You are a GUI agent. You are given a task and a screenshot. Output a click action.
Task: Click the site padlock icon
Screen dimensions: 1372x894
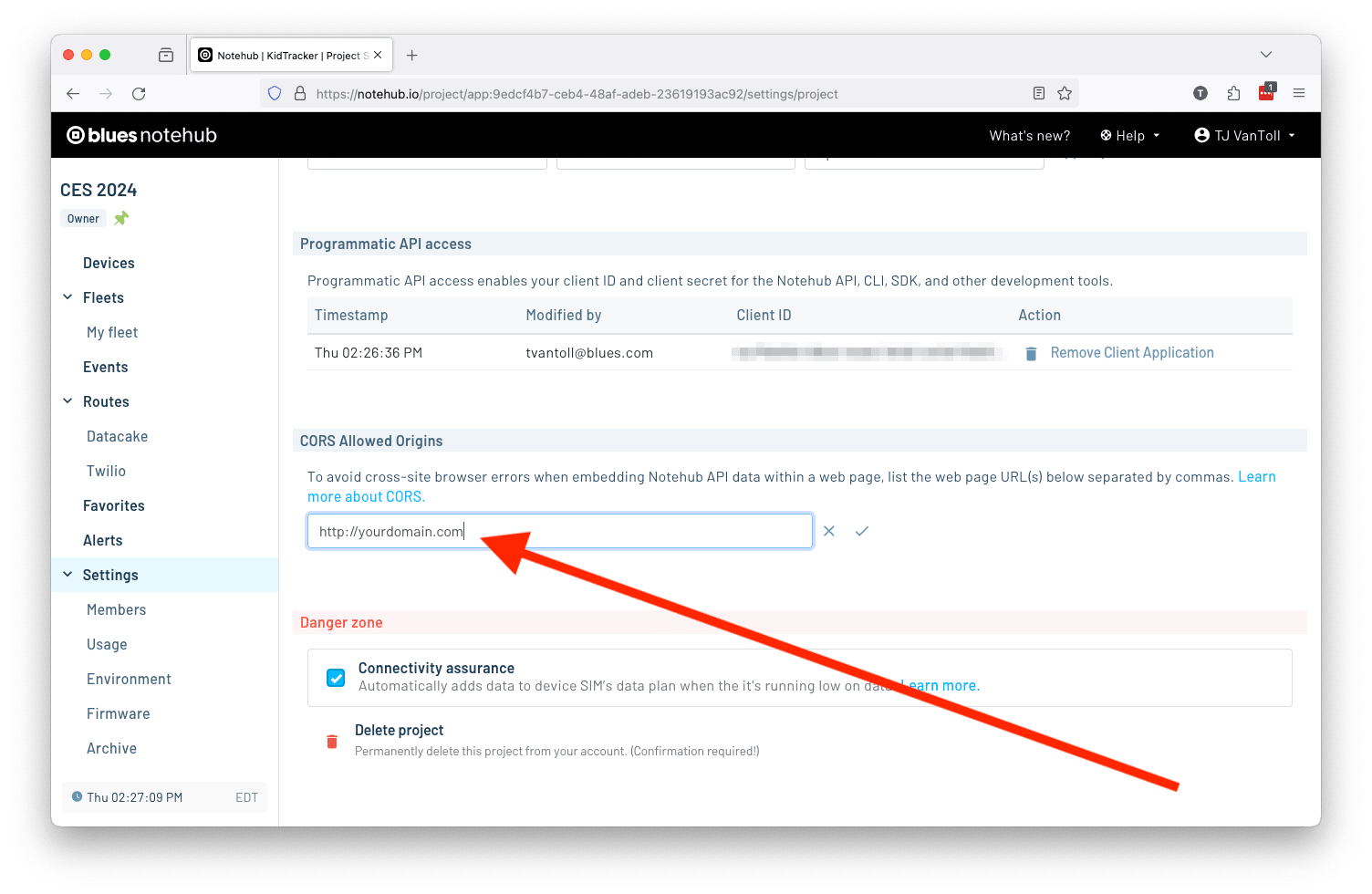(x=300, y=93)
